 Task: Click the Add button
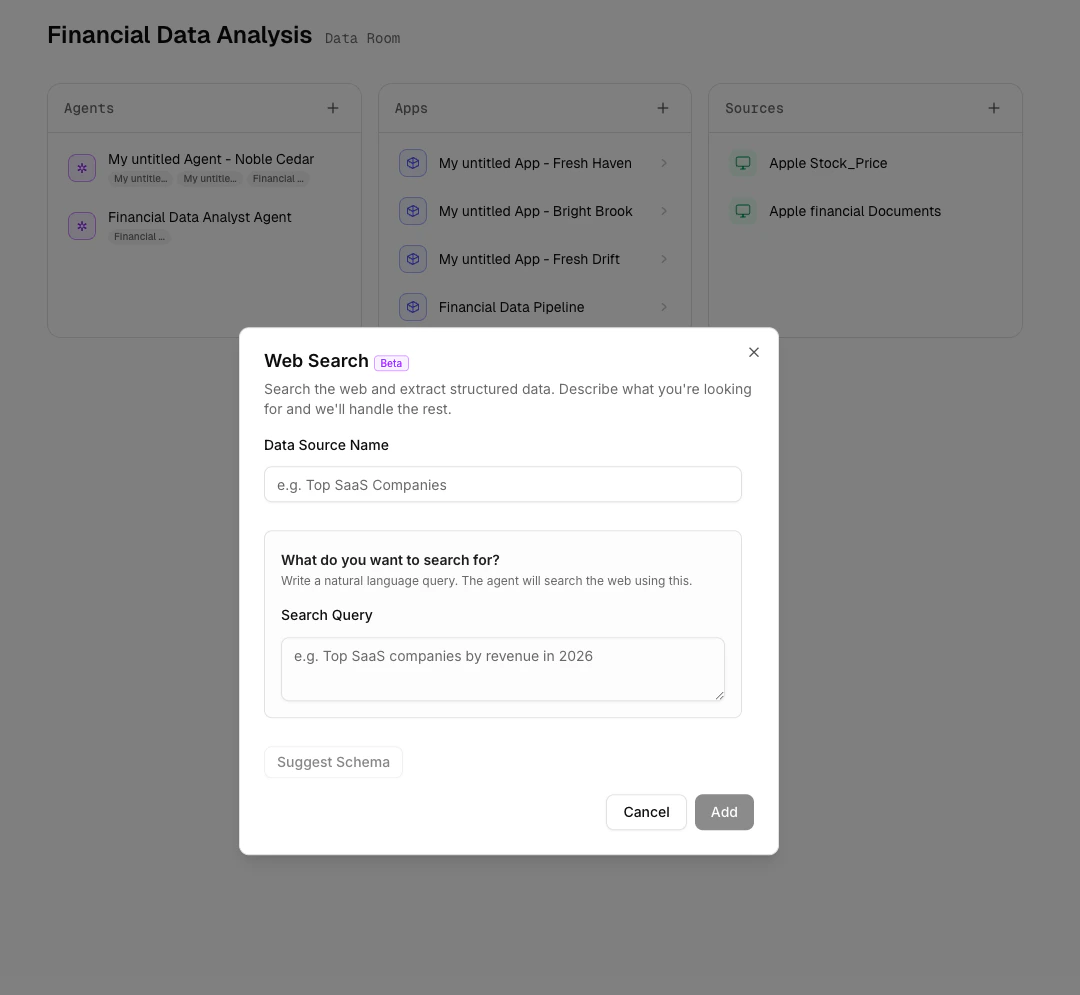tap(724, 812)
